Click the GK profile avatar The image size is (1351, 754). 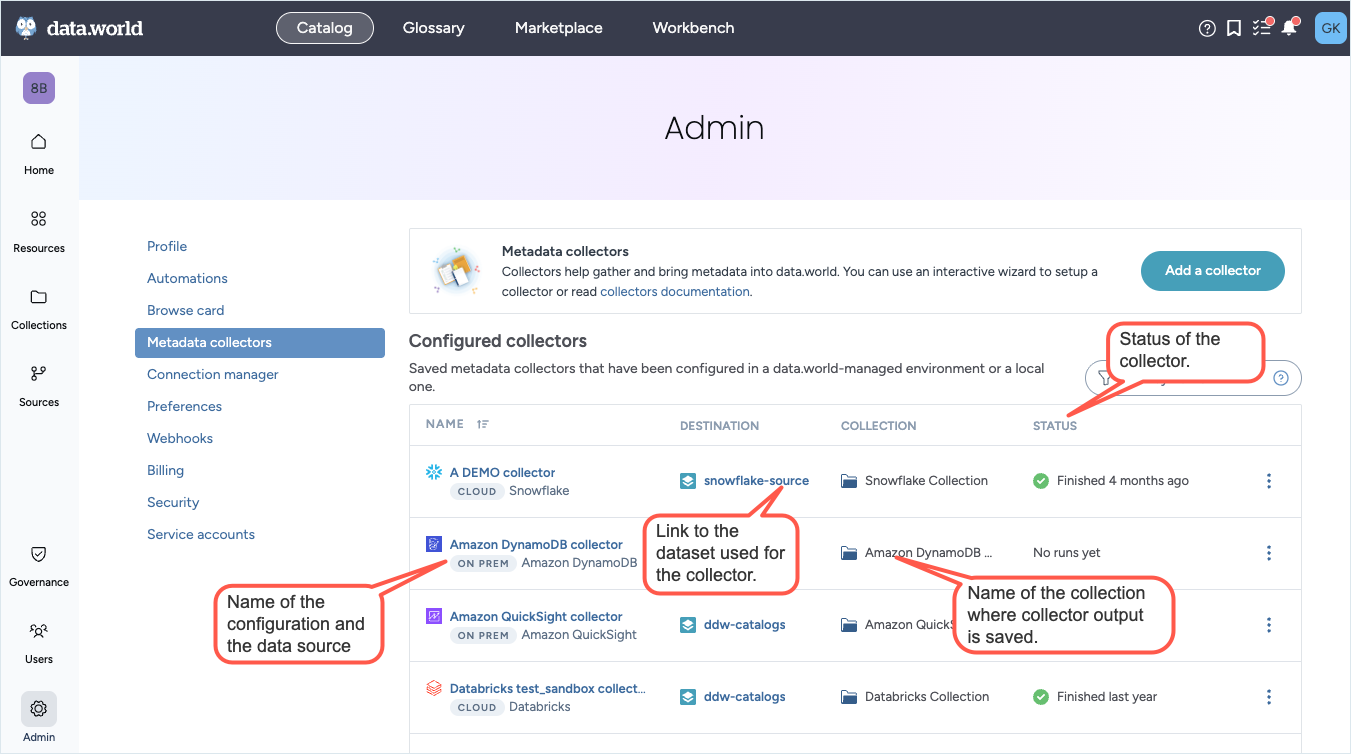coord(1330,28)
